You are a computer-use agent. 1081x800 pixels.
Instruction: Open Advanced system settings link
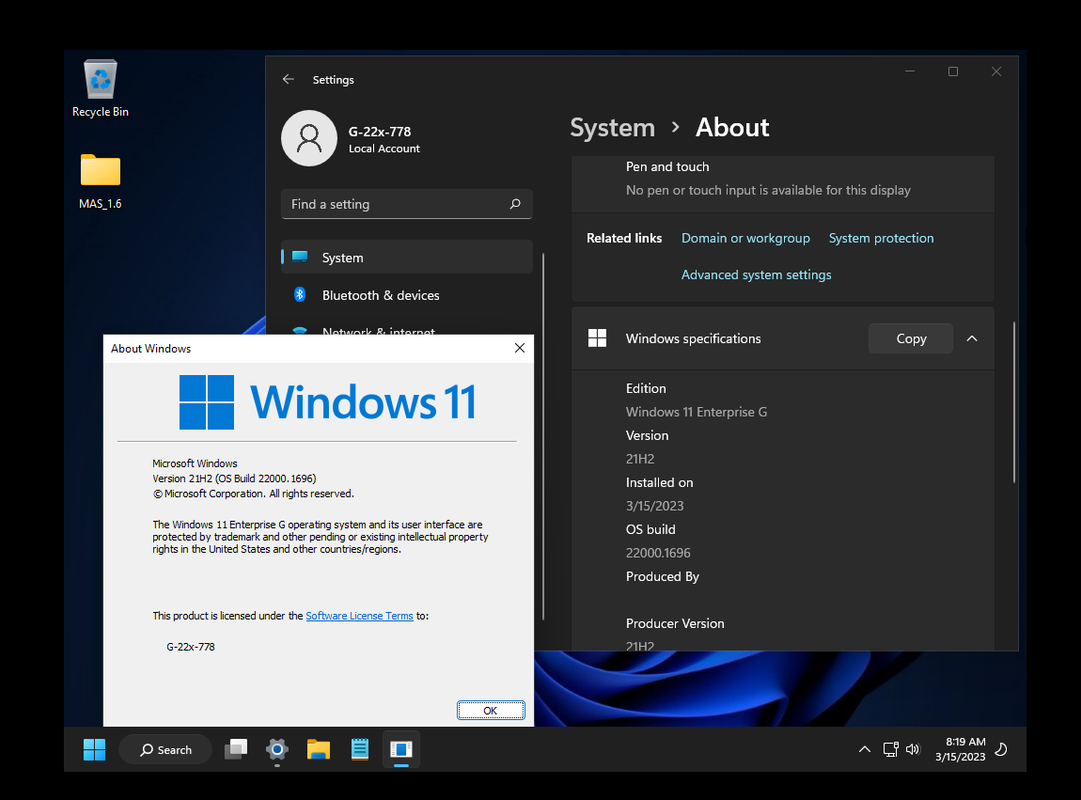point(756,274)
